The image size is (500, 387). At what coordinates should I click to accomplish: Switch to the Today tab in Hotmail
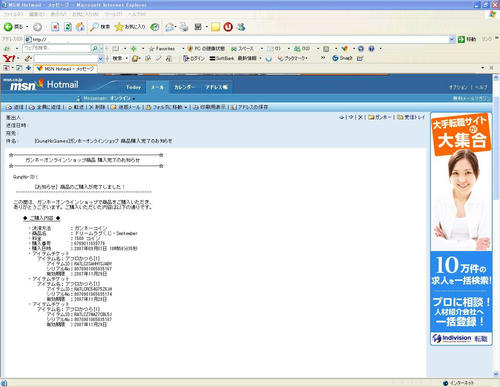[133, 87]
